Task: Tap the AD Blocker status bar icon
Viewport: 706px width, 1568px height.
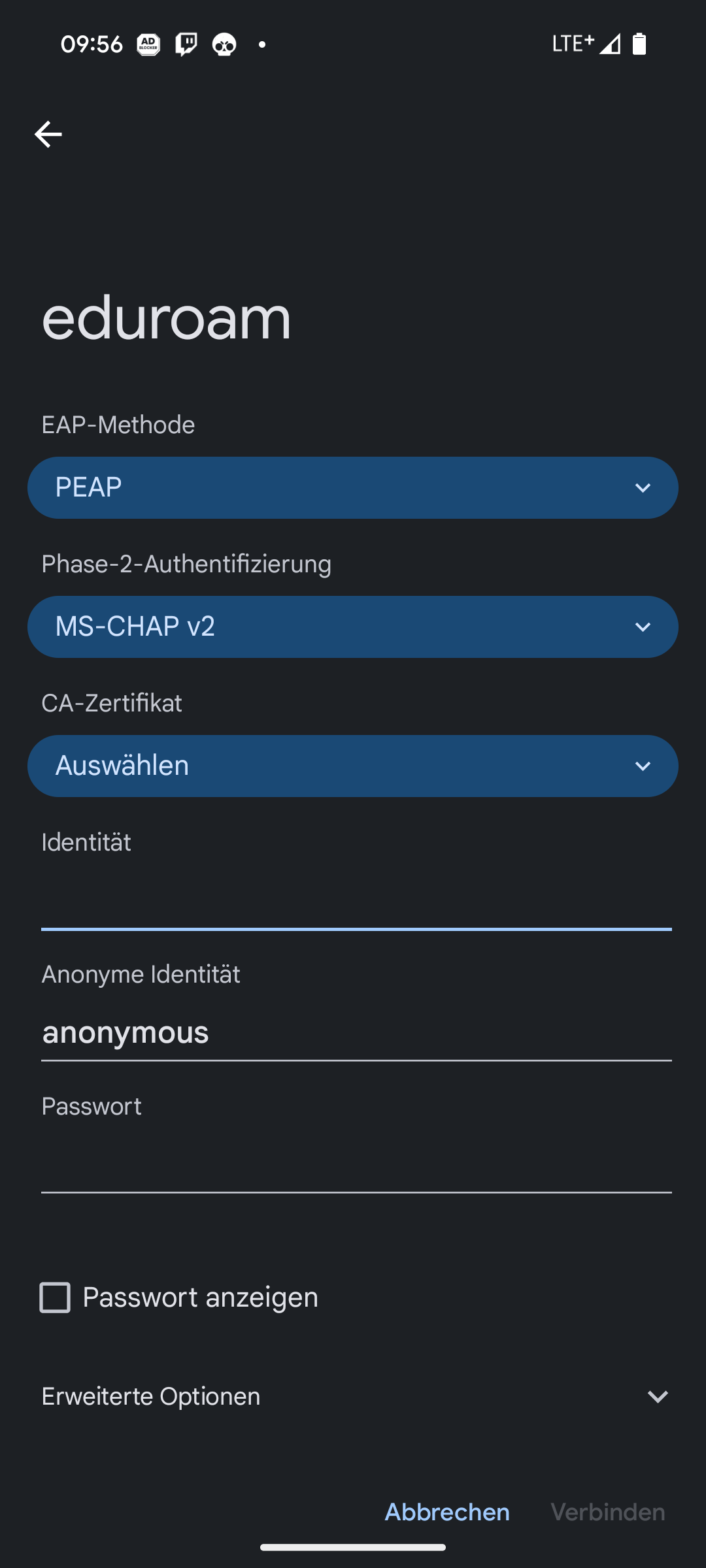Action: tap(148, 44)
